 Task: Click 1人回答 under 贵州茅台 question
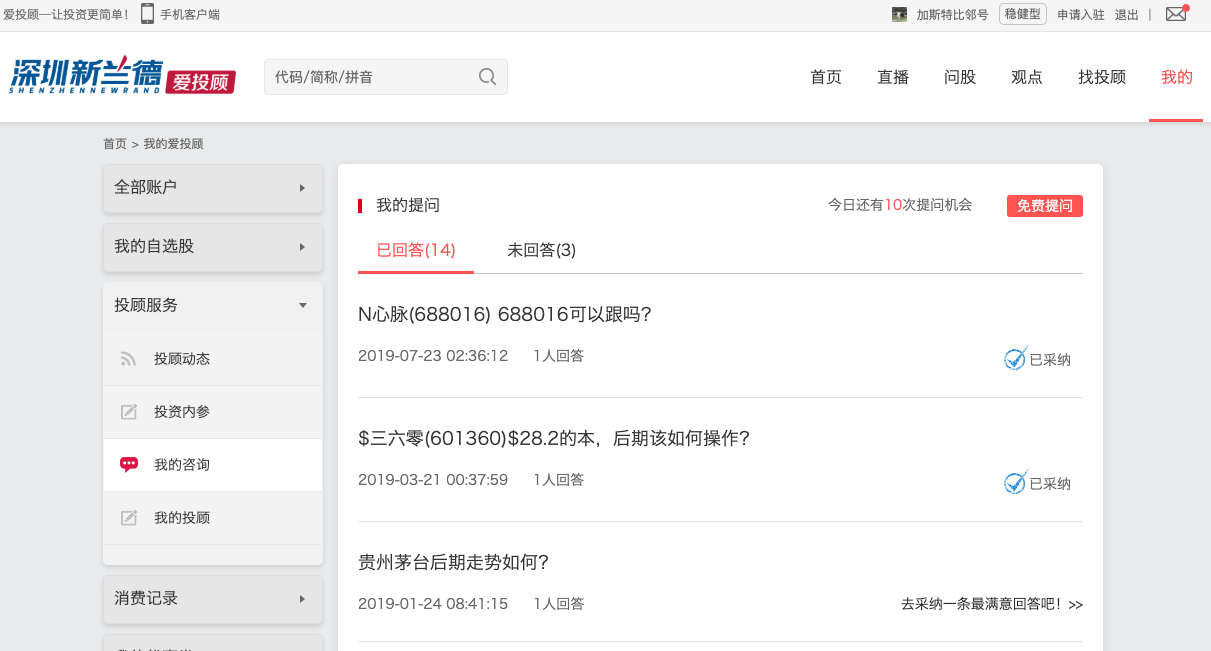(x=559, y=604)
